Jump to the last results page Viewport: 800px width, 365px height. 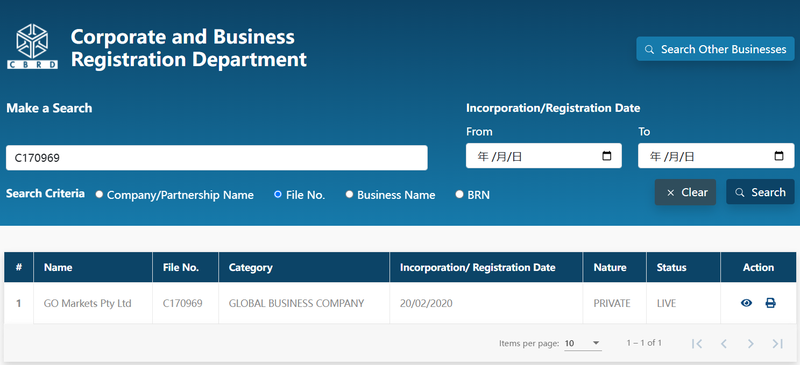point(777,344)
